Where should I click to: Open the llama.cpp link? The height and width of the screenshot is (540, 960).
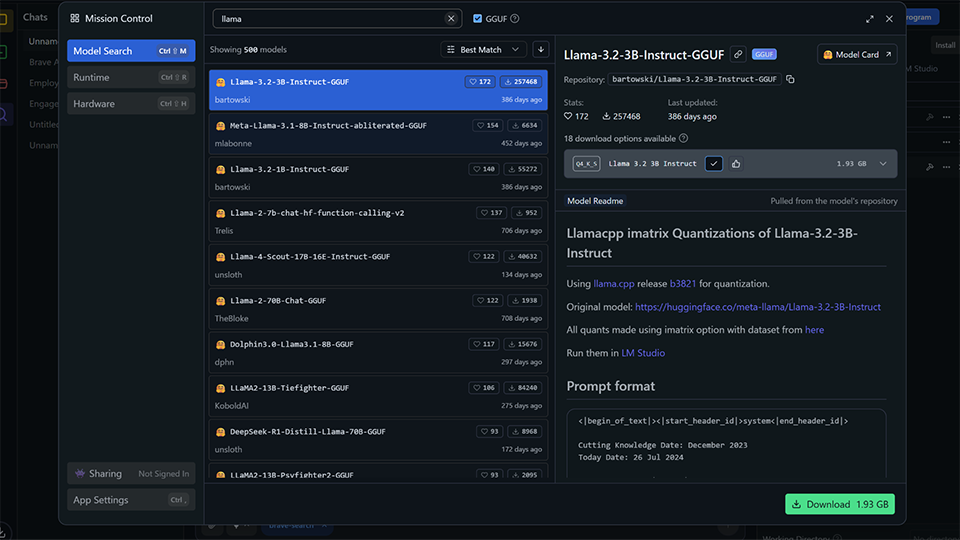[613, 283]
